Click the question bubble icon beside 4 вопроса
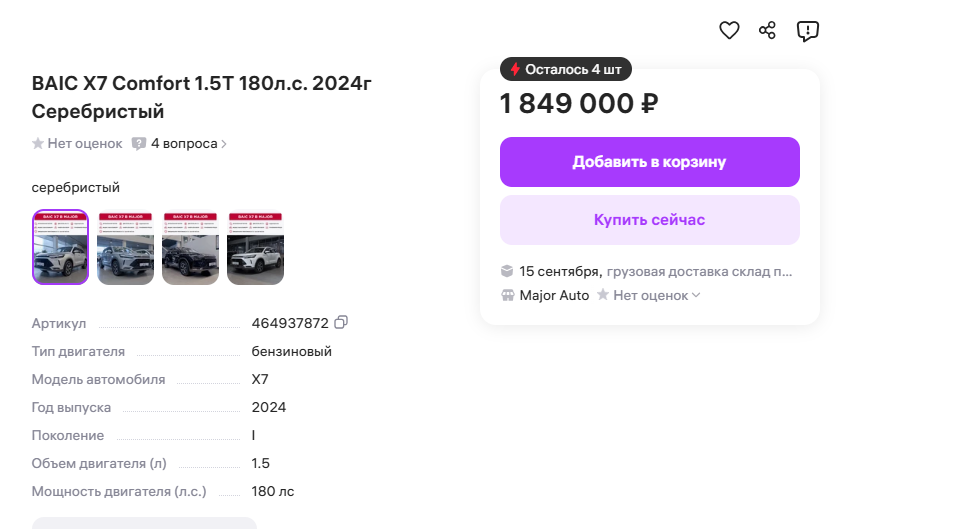967x529 pixels. [x=139, y=144]
